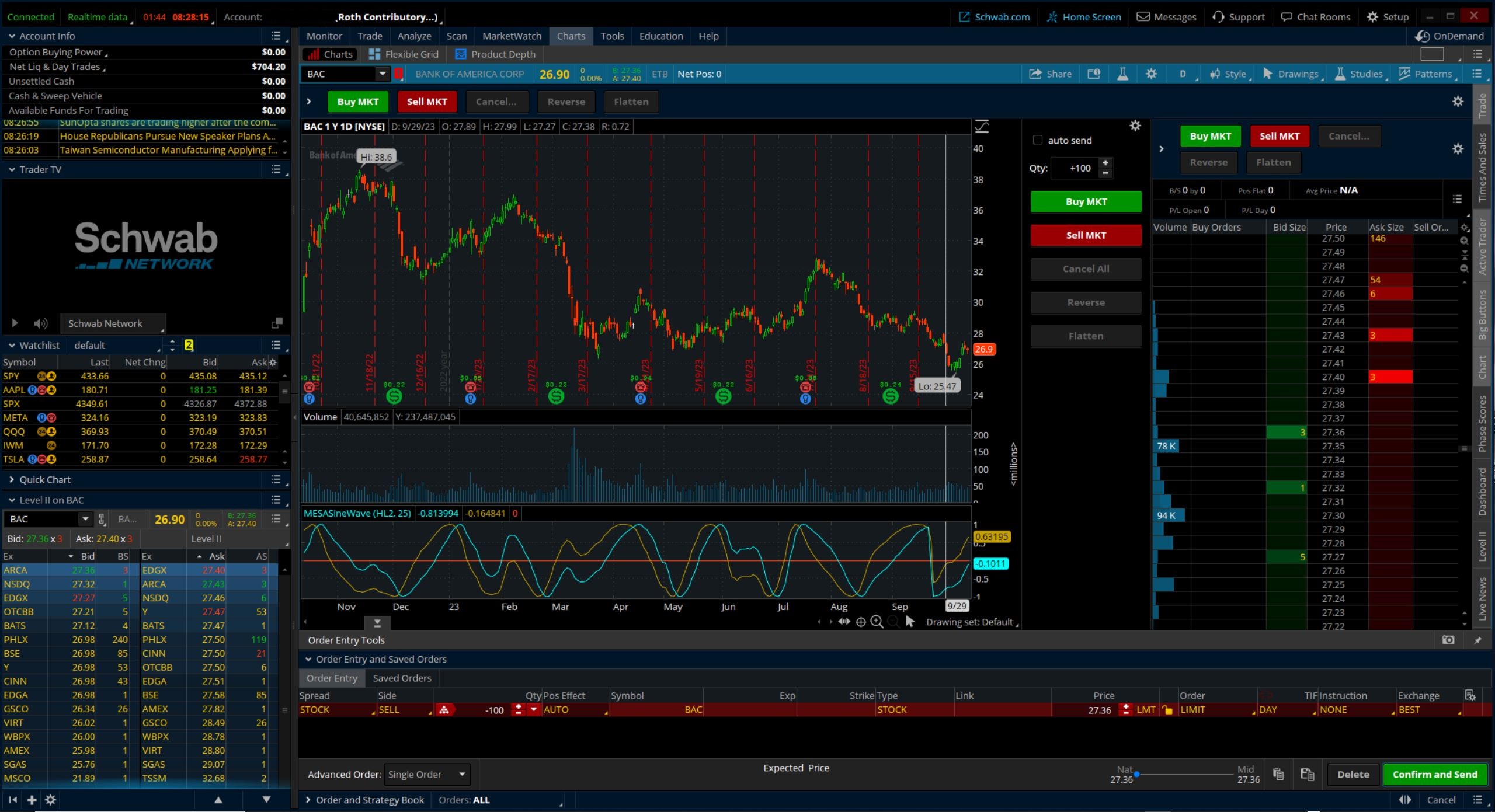
Task: Toggle the price lock icon in order row
Action: coord(1167,710)
